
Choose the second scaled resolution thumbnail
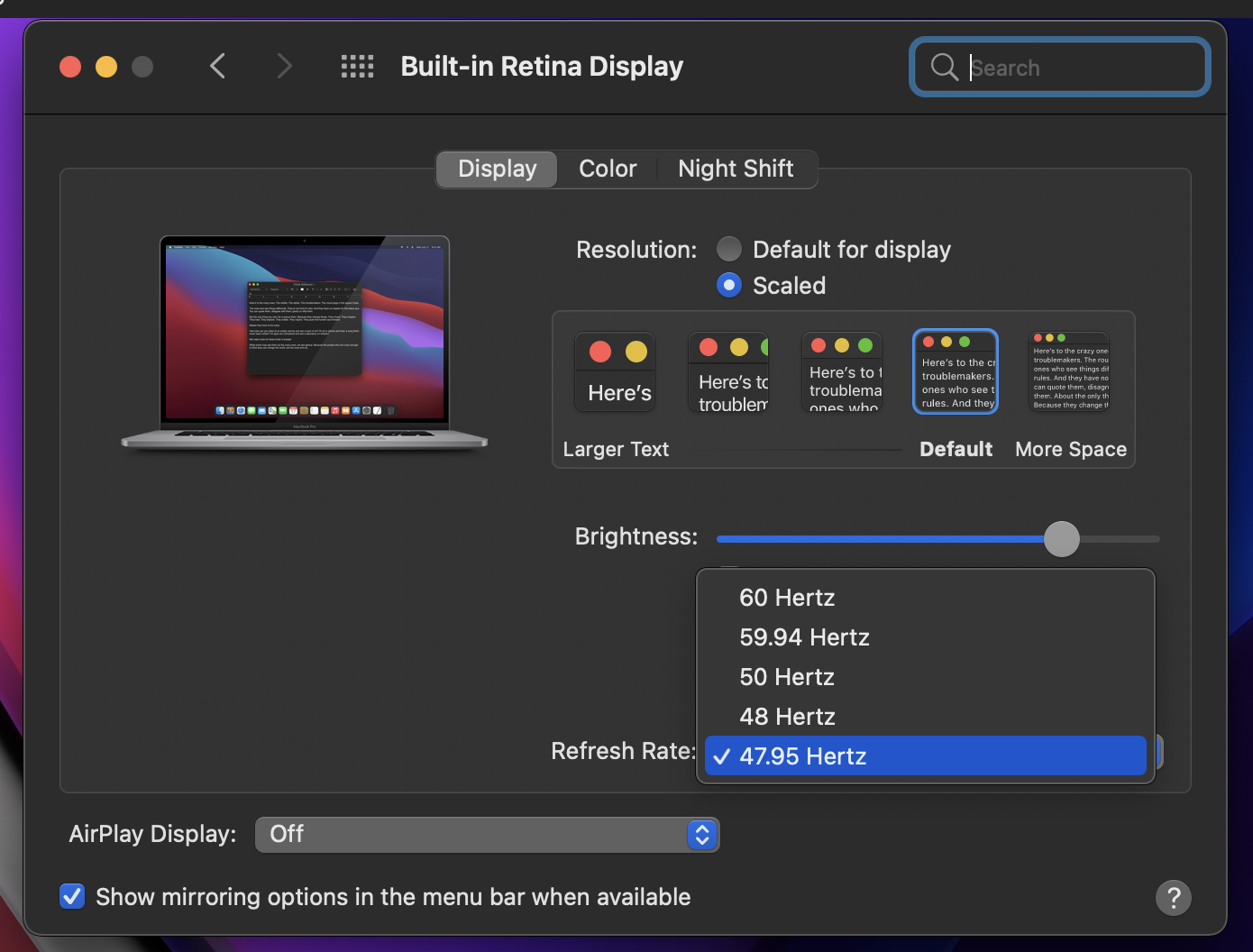point(728,372)
